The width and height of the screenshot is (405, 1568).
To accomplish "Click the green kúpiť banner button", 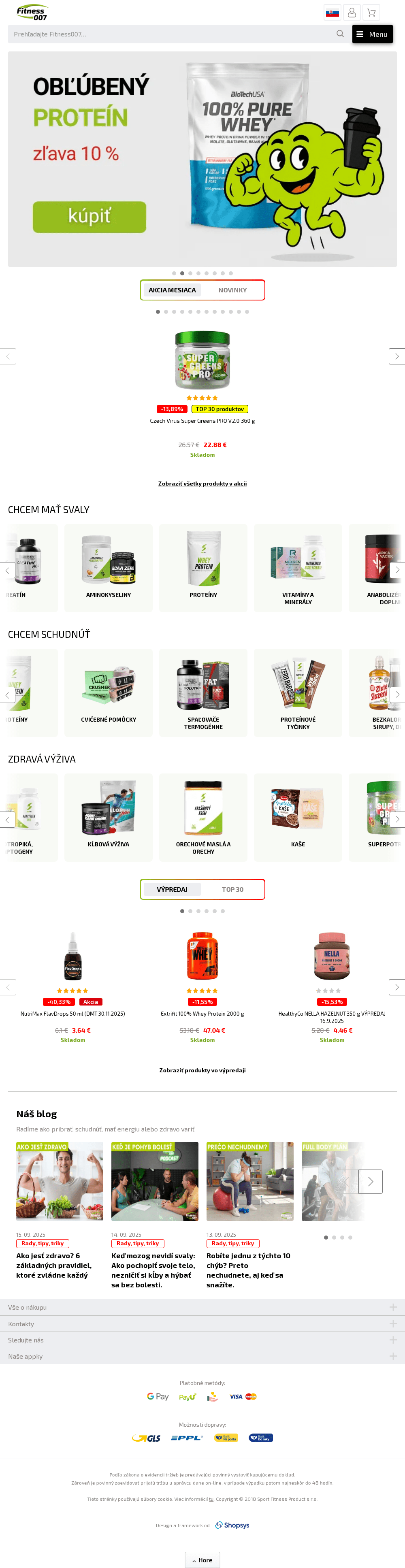I will (x=90, y=217).
